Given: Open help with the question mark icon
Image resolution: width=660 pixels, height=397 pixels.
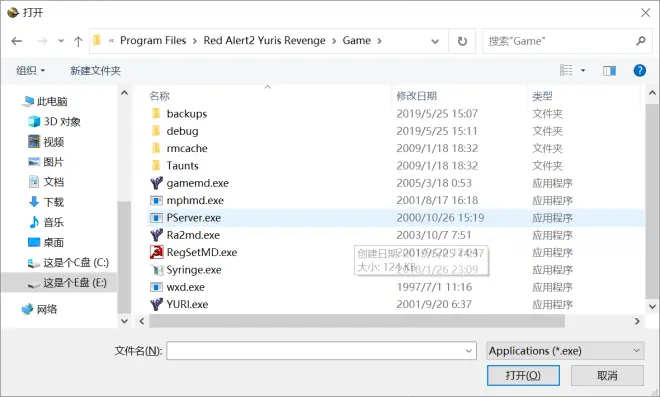Looking at the screenshot, I should pos(639,70).
